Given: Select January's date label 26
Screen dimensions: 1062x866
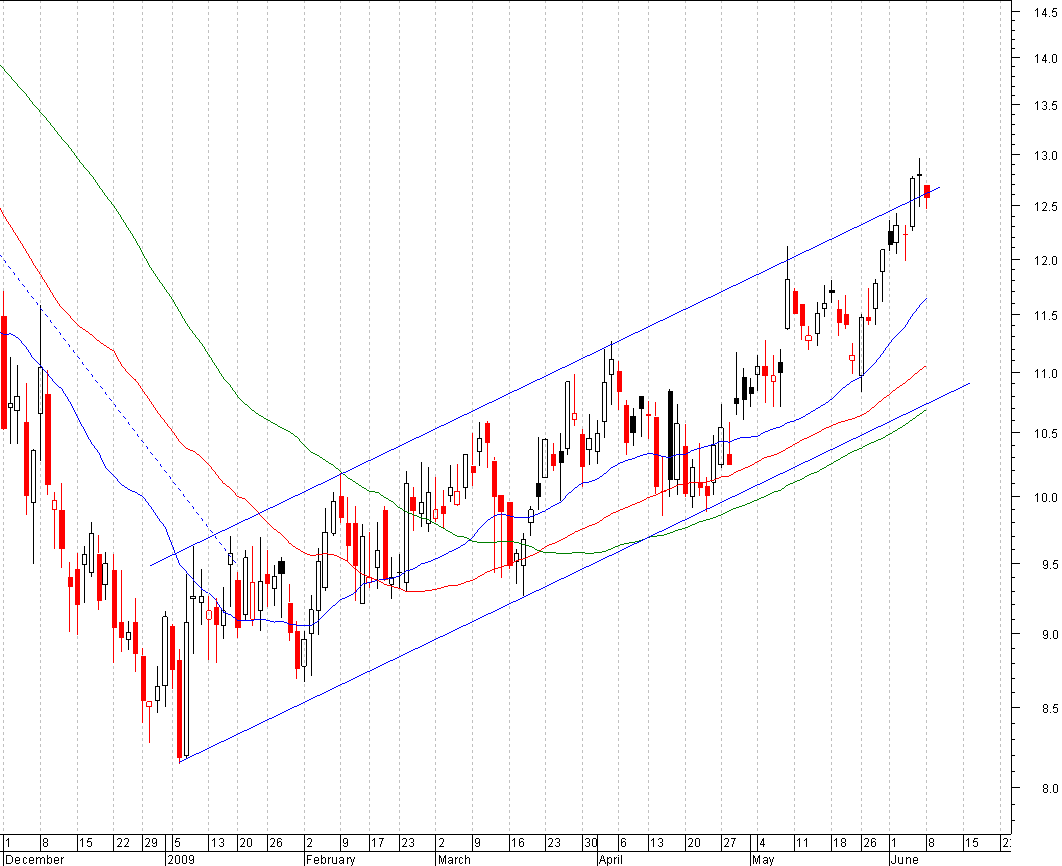Looking at the screenshot, I should [276, 843].
